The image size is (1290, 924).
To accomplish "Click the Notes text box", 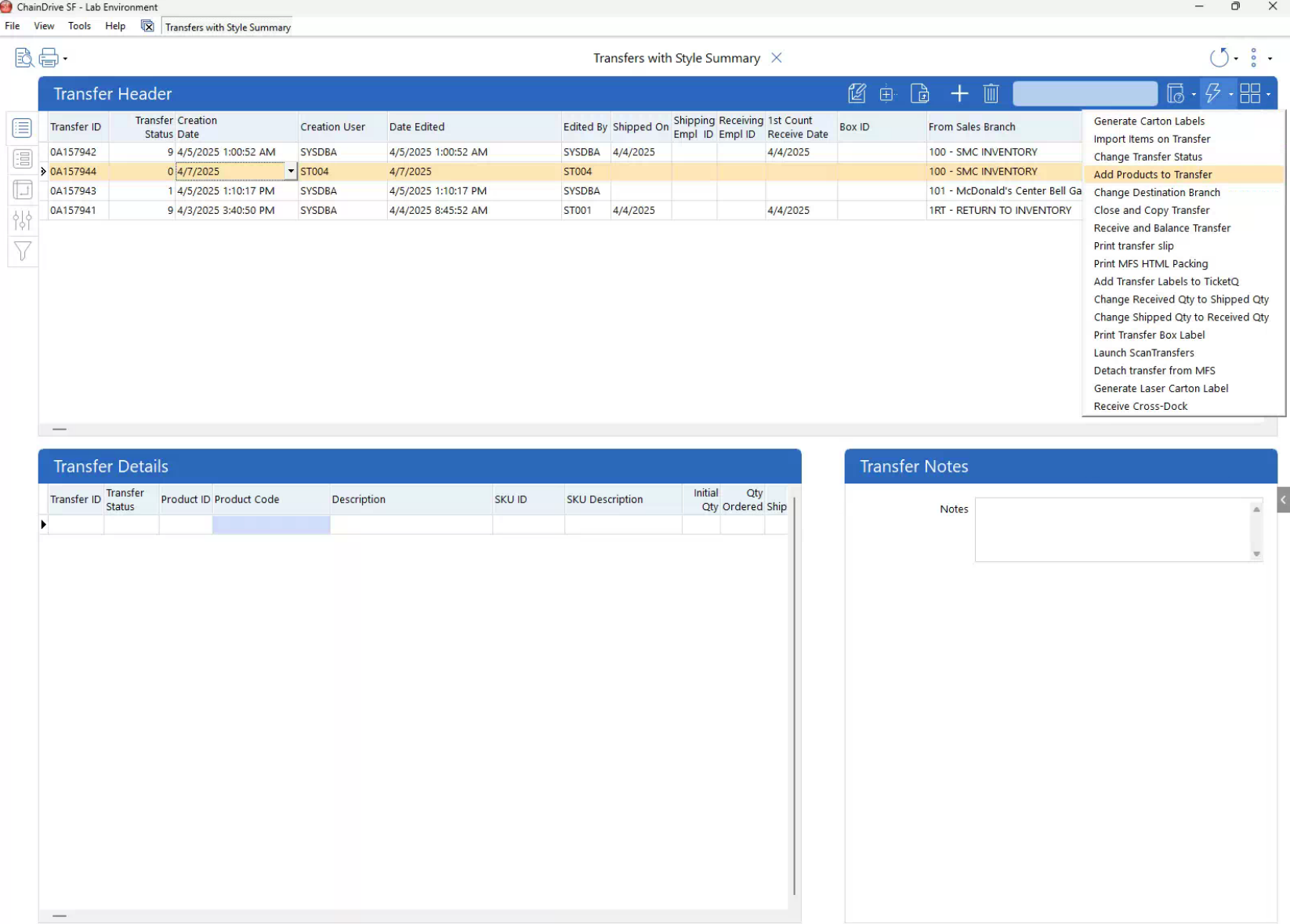I will pos(1112,530).
